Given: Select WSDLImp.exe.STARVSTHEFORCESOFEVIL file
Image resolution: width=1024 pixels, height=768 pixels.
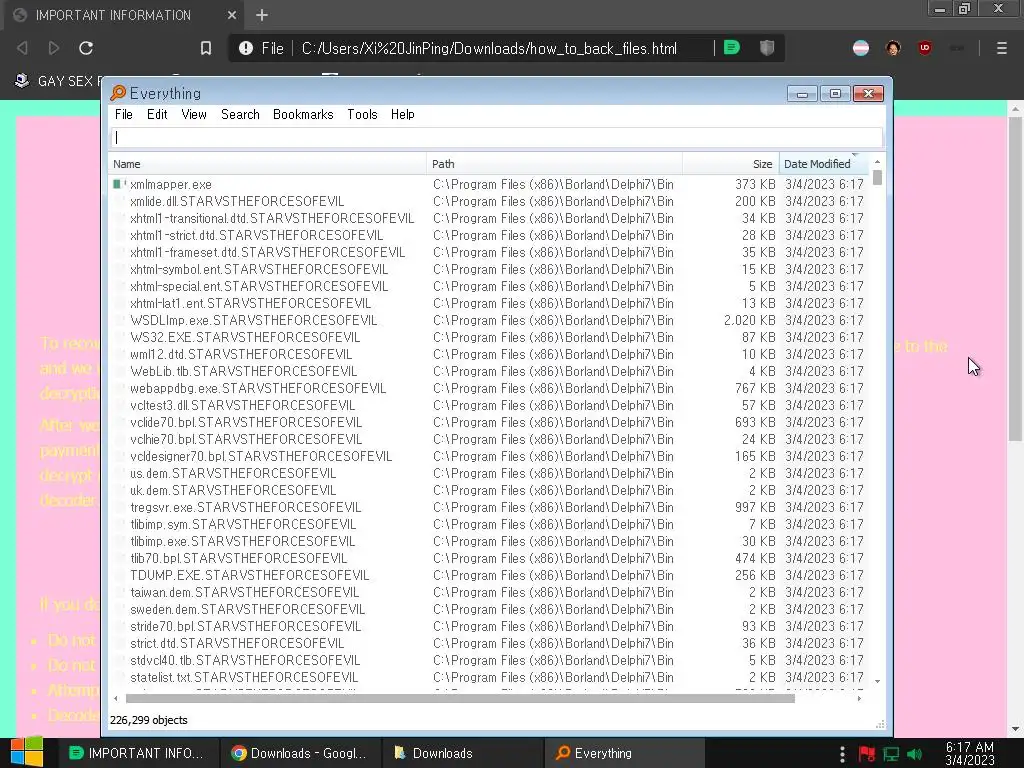Looking at the screenshot, I should 253,320.
